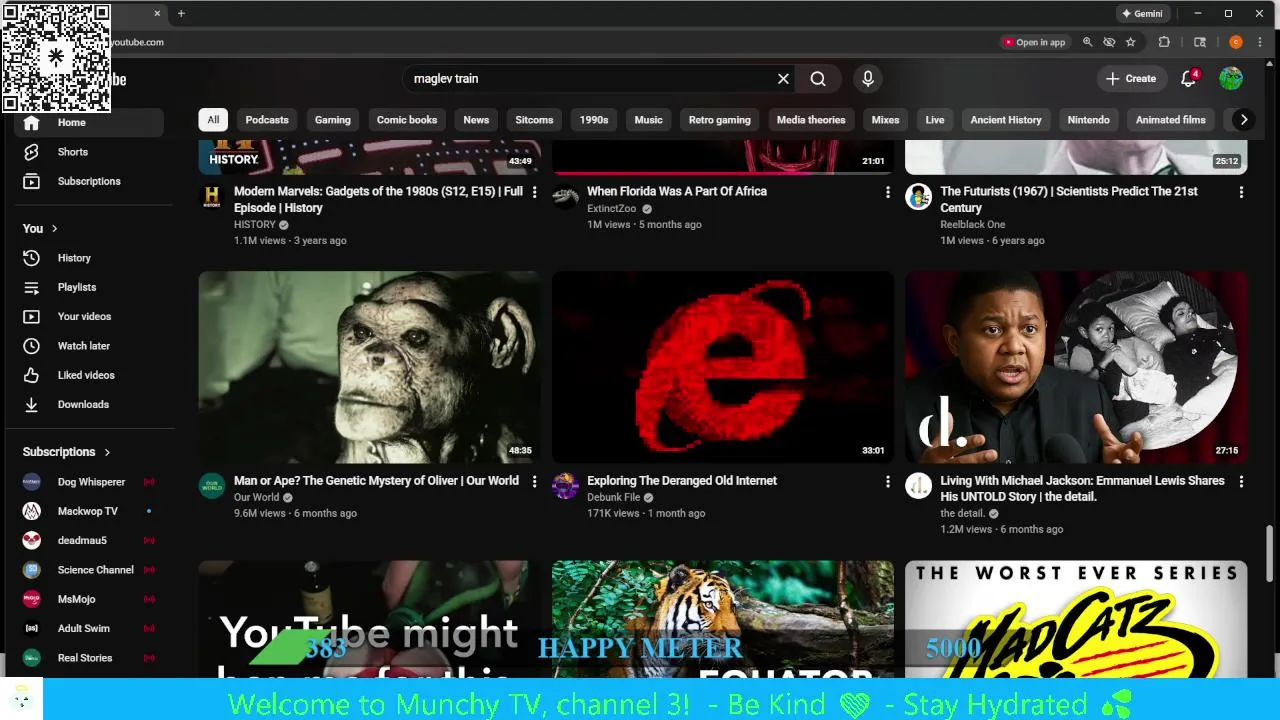Open Chrome three-dot menu

click(x=1262, y=42)
